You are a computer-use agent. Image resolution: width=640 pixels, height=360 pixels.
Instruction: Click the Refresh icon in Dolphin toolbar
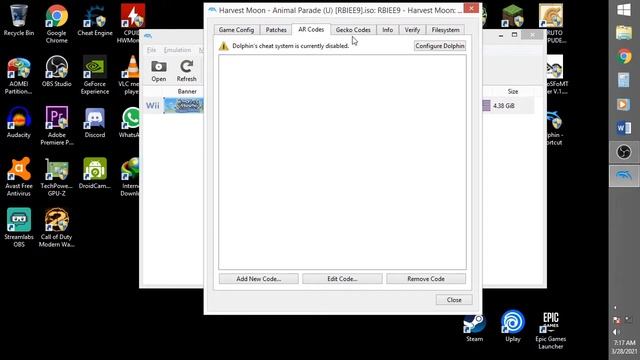187,71
